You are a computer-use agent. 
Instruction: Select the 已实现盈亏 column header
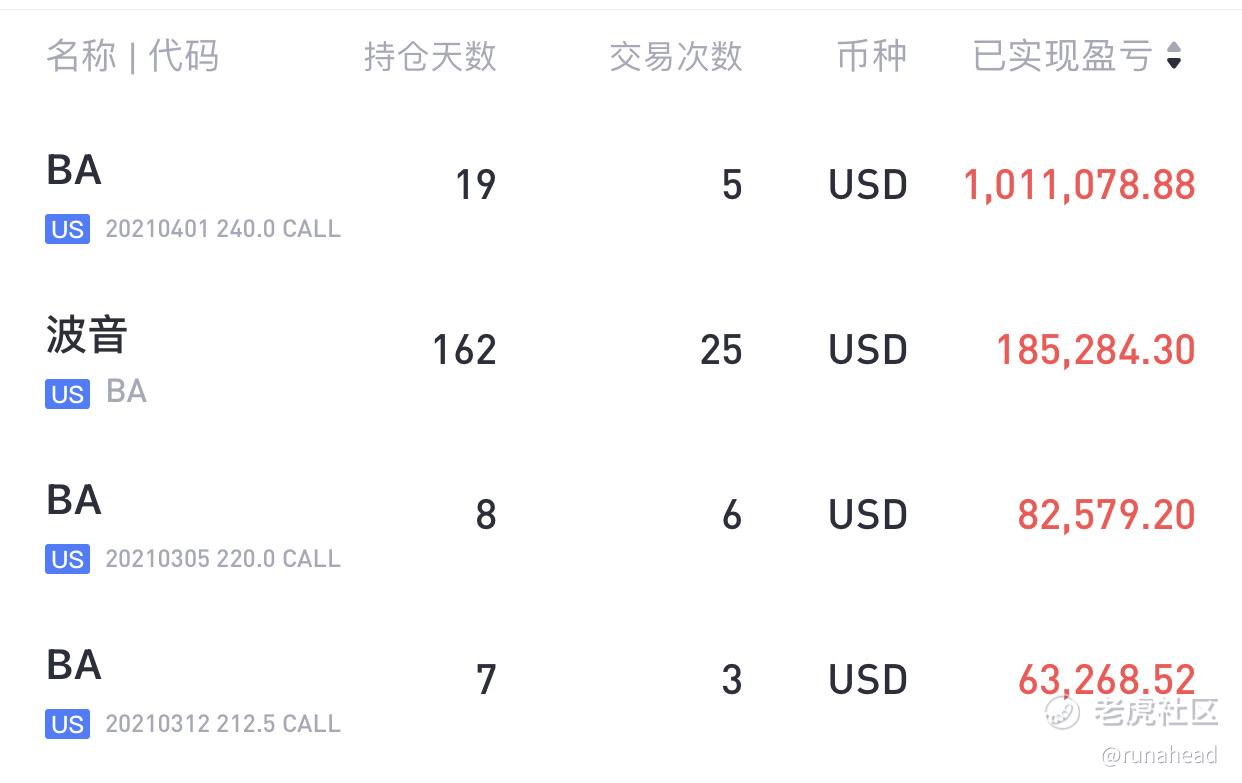pos(1063,56)
